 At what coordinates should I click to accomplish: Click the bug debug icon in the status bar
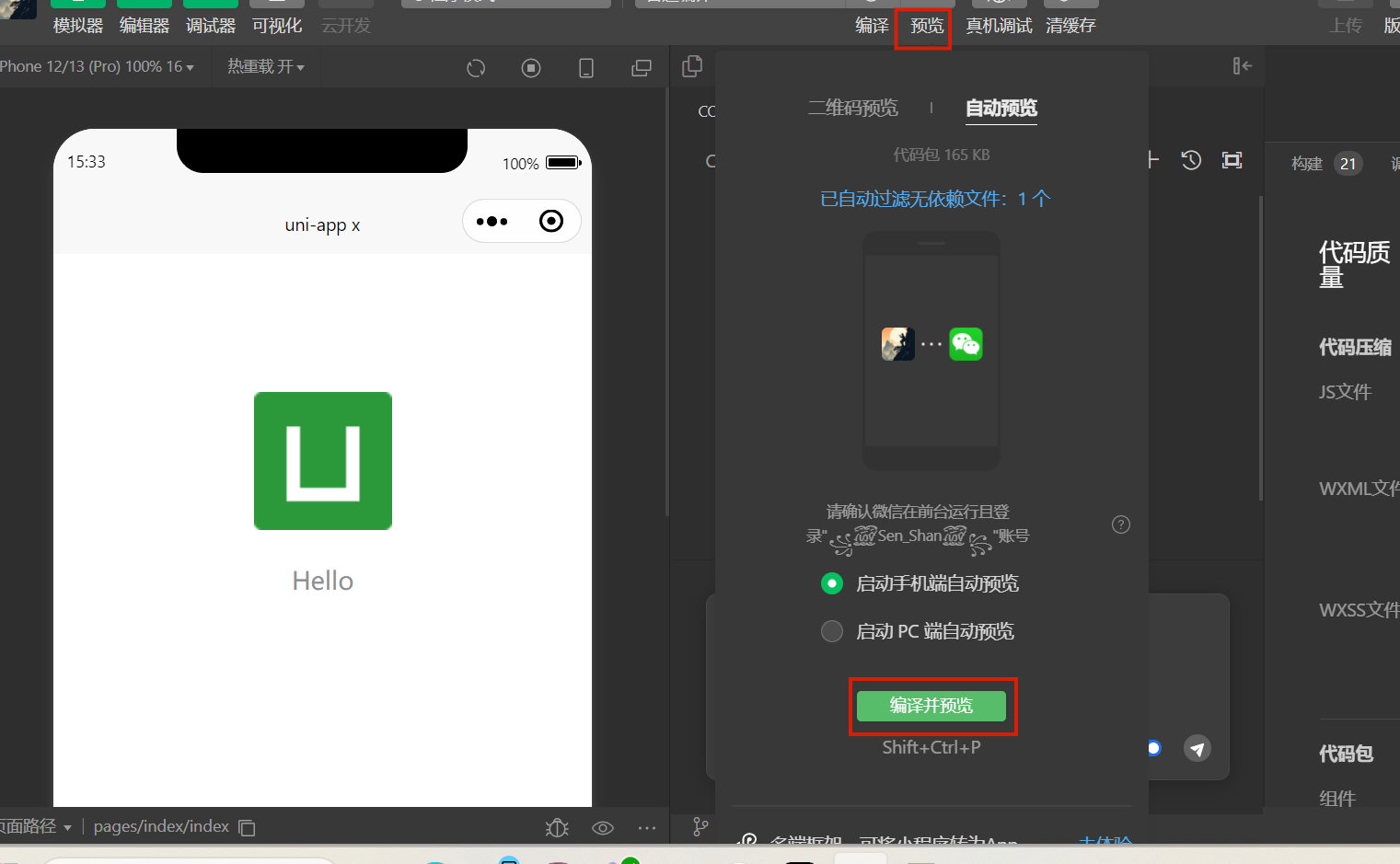click(x=557, y=827)
